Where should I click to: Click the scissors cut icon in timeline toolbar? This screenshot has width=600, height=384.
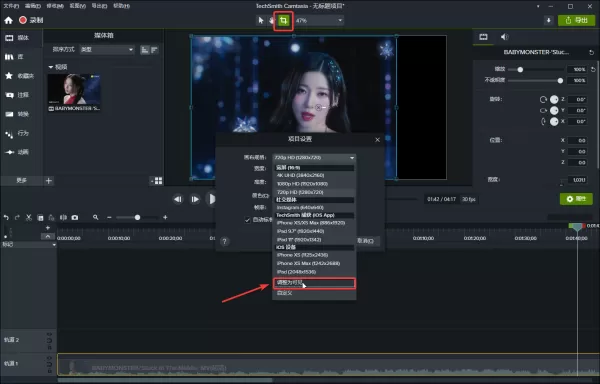click(x=29, y=217)
